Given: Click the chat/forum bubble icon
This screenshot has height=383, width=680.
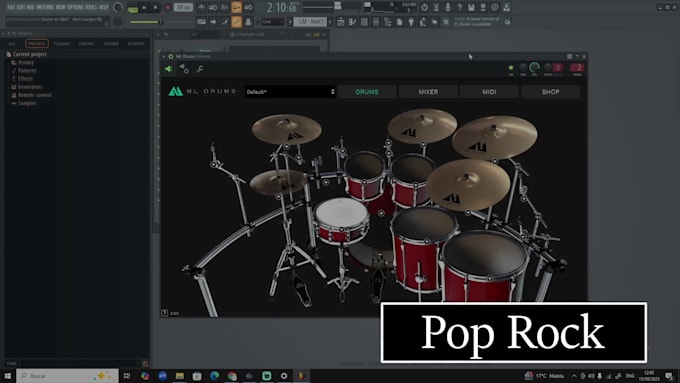Looking at the screenshot, I should pos(494,7).
